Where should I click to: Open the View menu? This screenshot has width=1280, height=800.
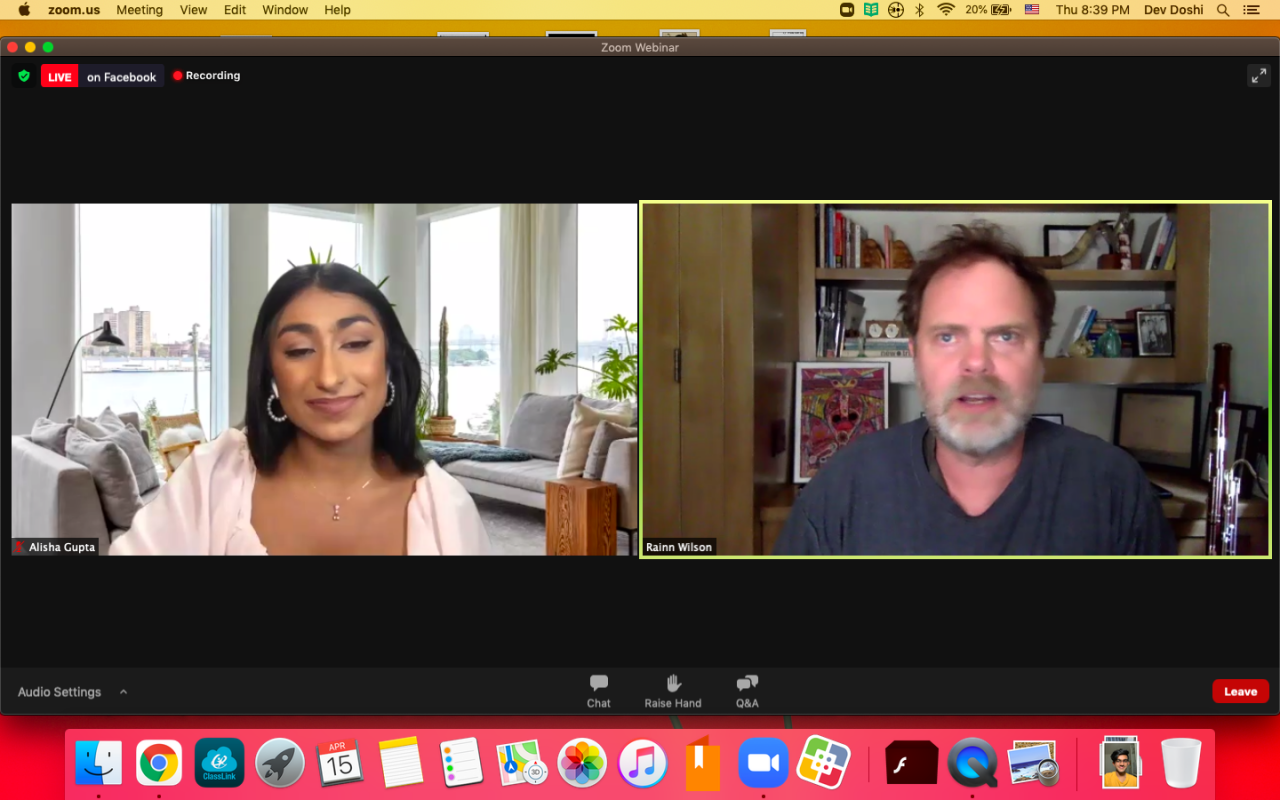pos(194,10)
